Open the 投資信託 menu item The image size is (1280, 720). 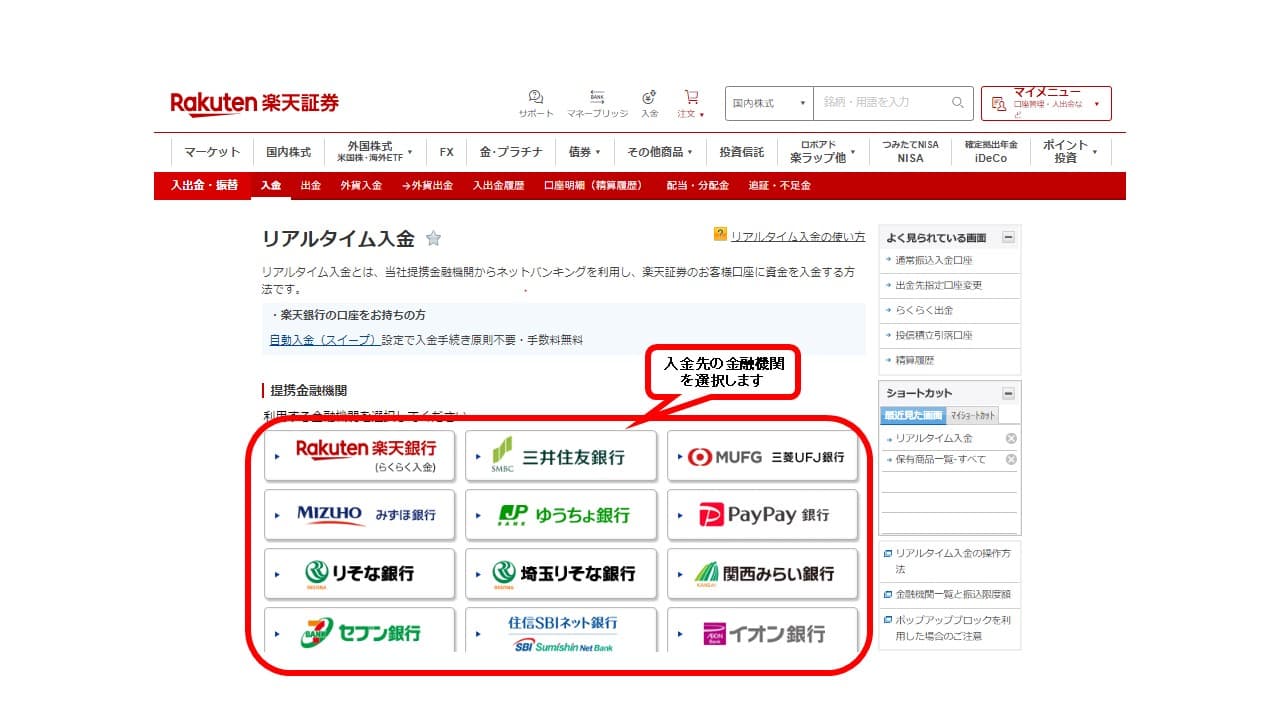[x=741, y=152]
